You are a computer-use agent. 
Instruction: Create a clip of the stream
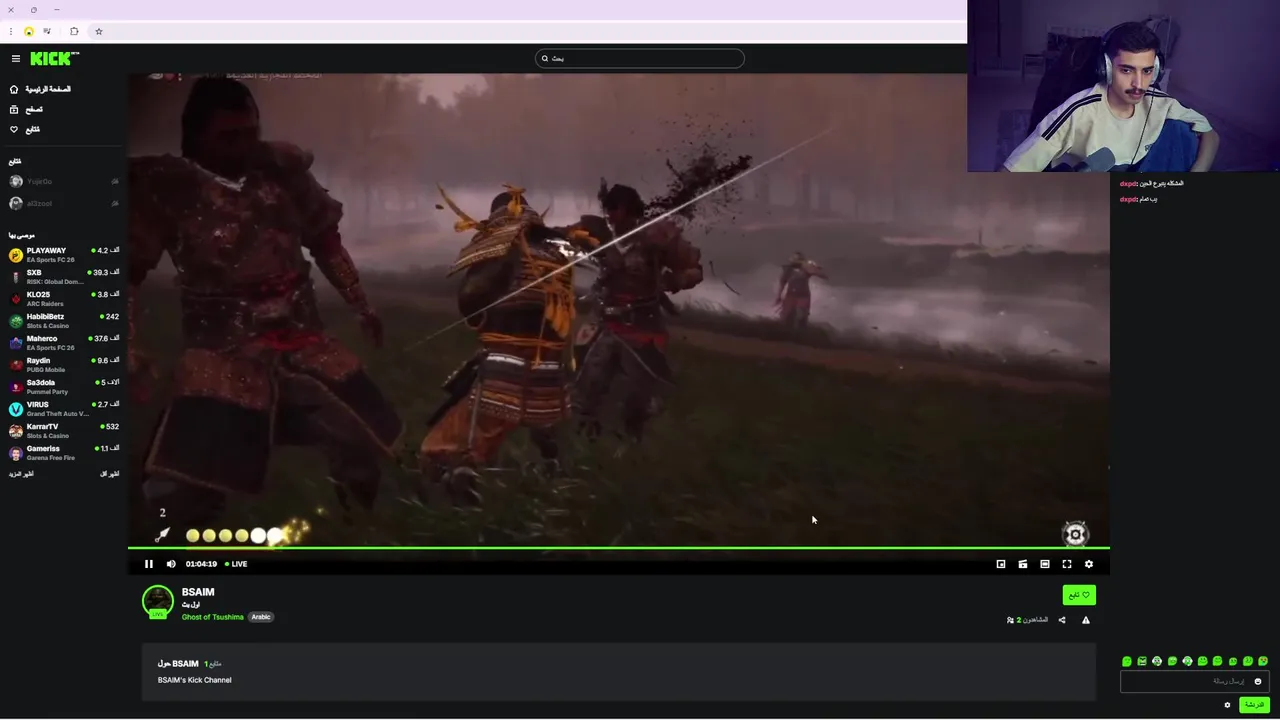tap(1023, 564)
